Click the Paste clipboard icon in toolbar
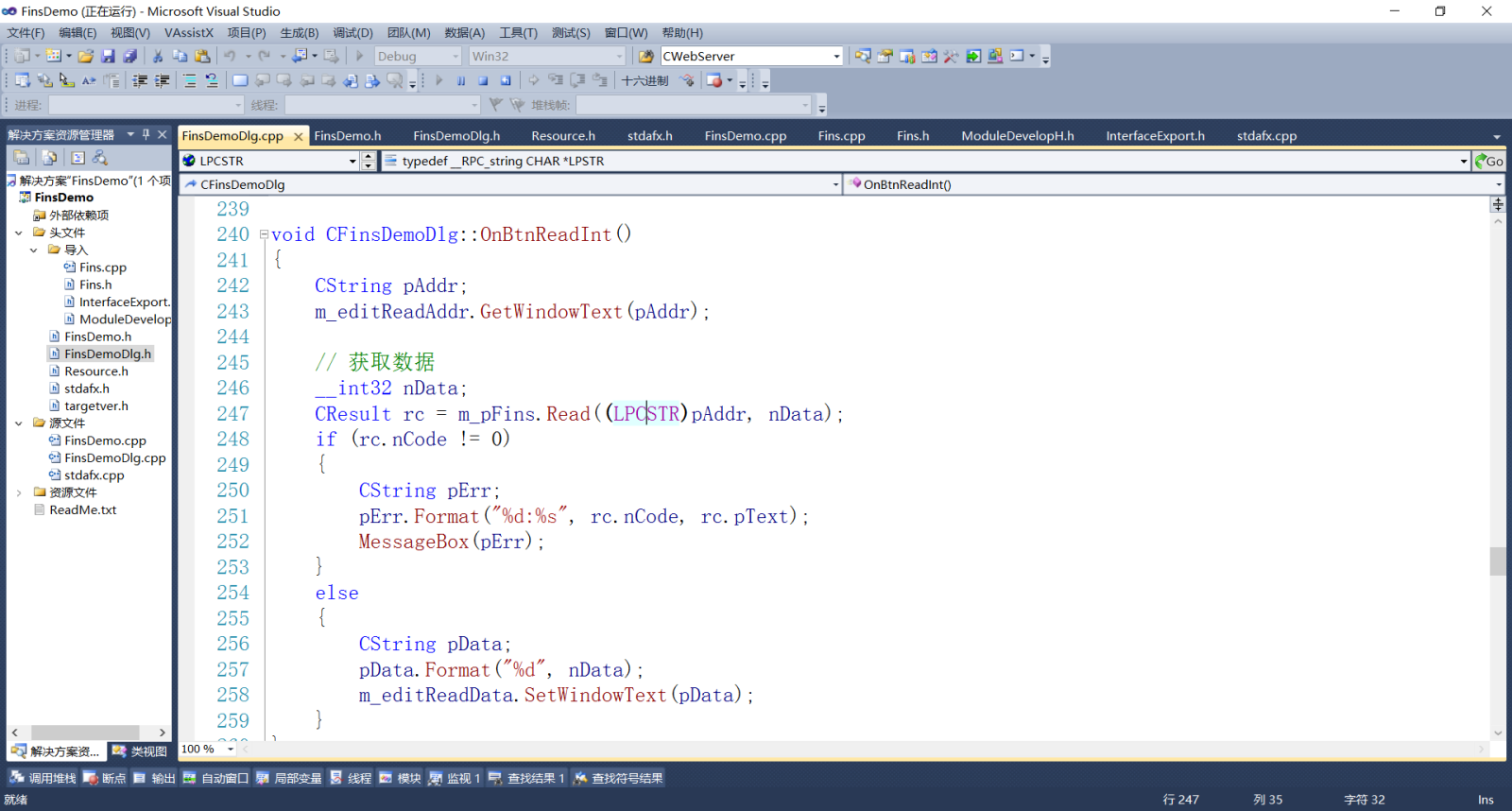 pos(201,57)
